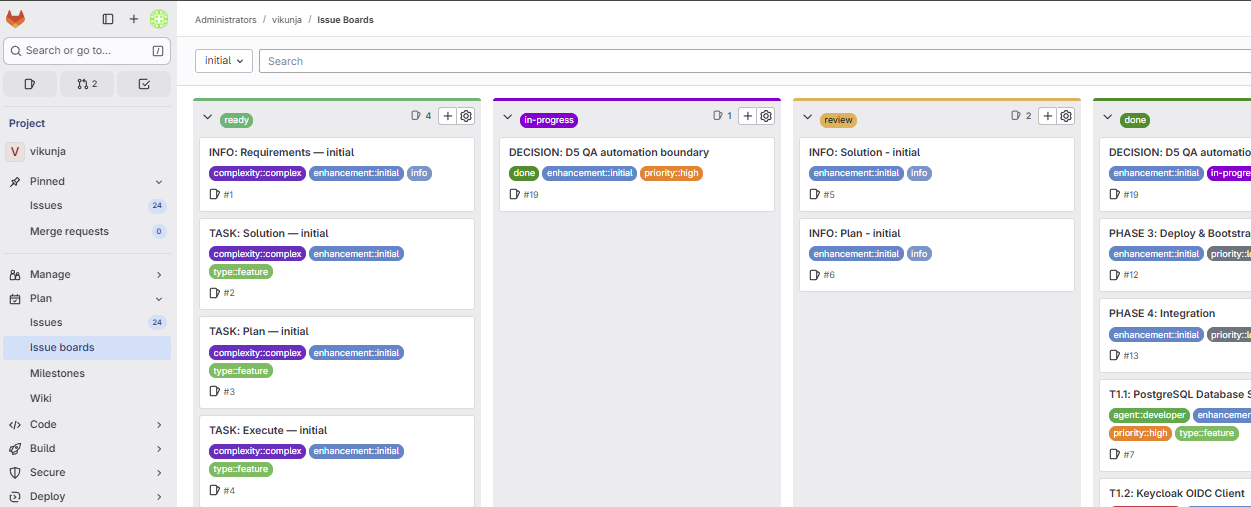Click the vikunja project avatar
1251x507 pixels.
[x=15, y=151]
